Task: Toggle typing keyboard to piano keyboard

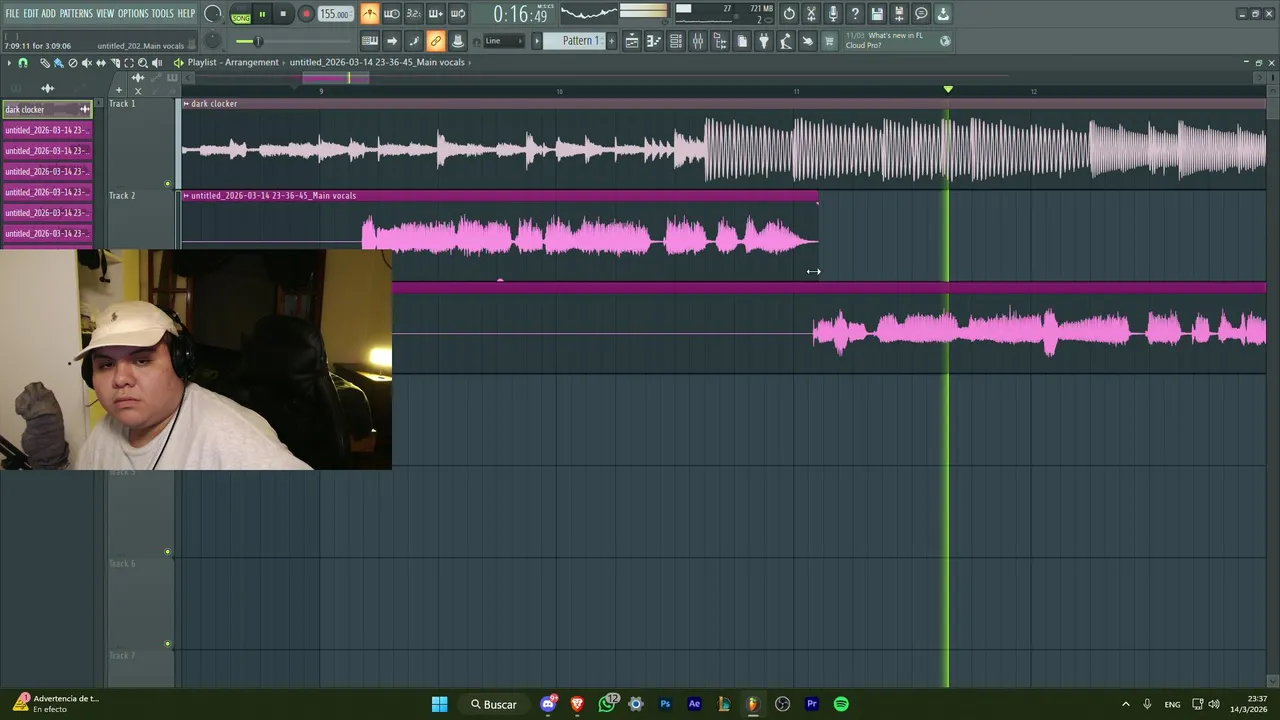Action: coord(370,41)
